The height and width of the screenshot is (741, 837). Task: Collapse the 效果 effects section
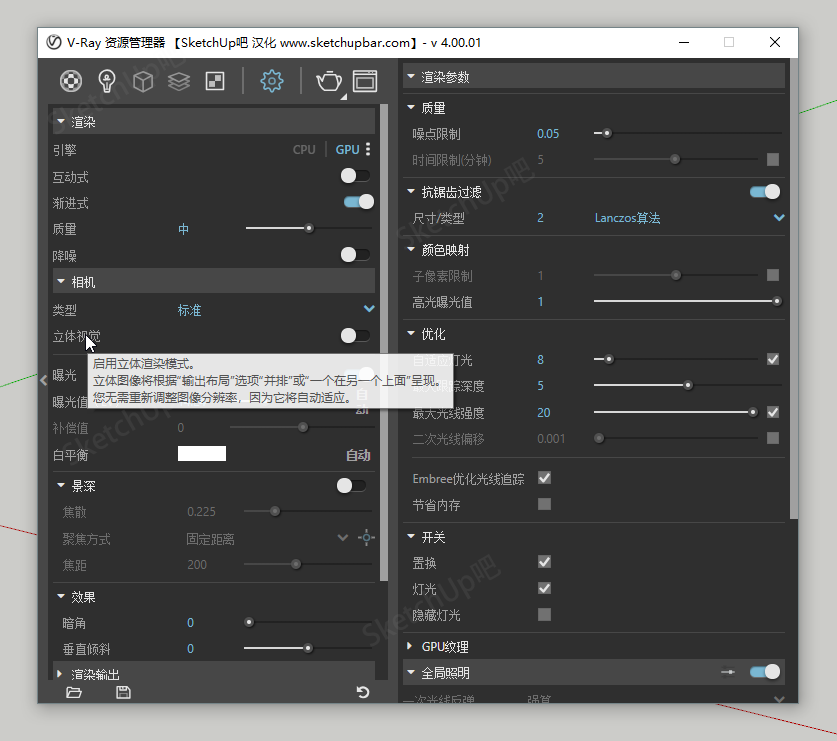pyautogui.click(x=61, y=596)
